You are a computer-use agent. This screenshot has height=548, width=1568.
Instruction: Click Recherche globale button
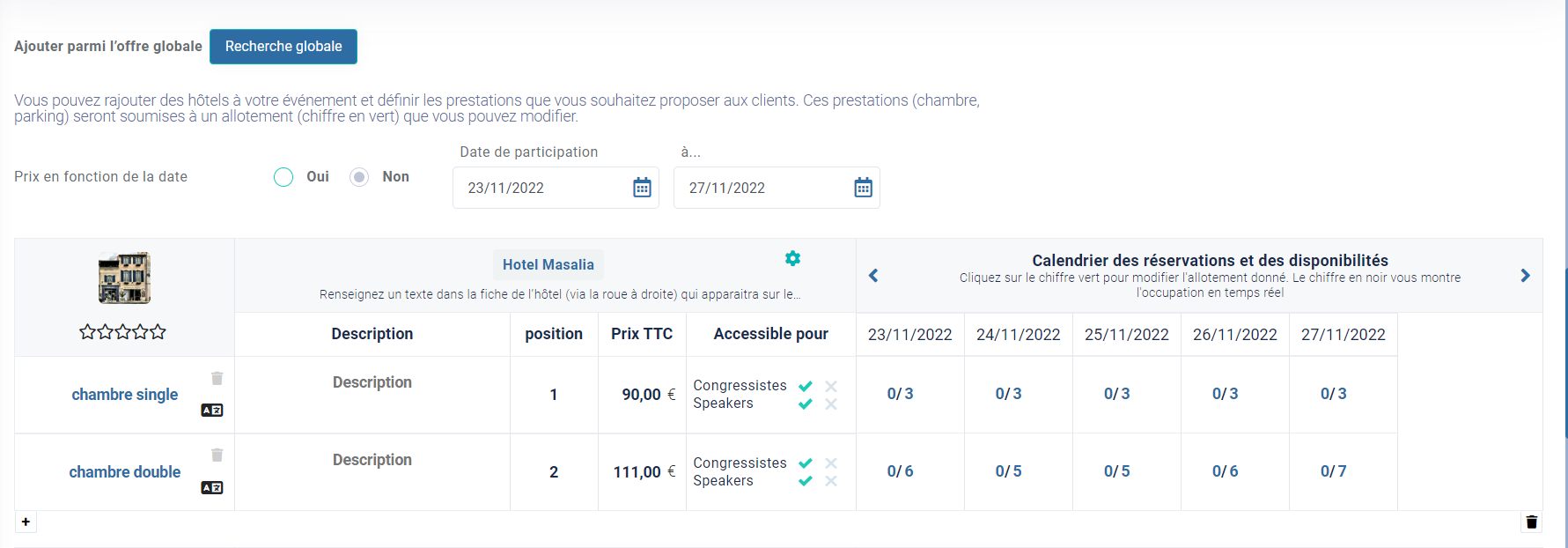point(283,47)
